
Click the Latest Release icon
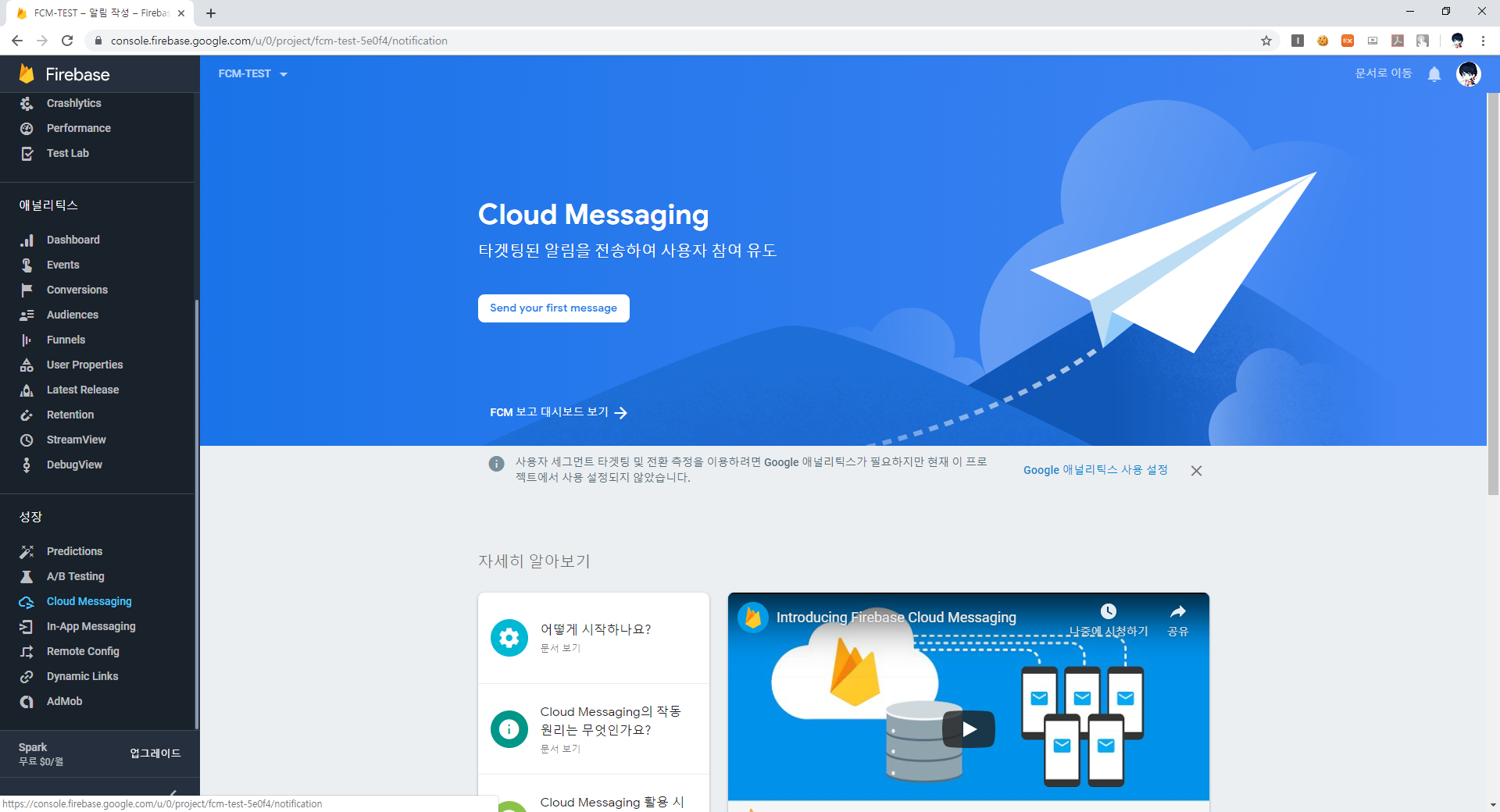tap(27, 390)
